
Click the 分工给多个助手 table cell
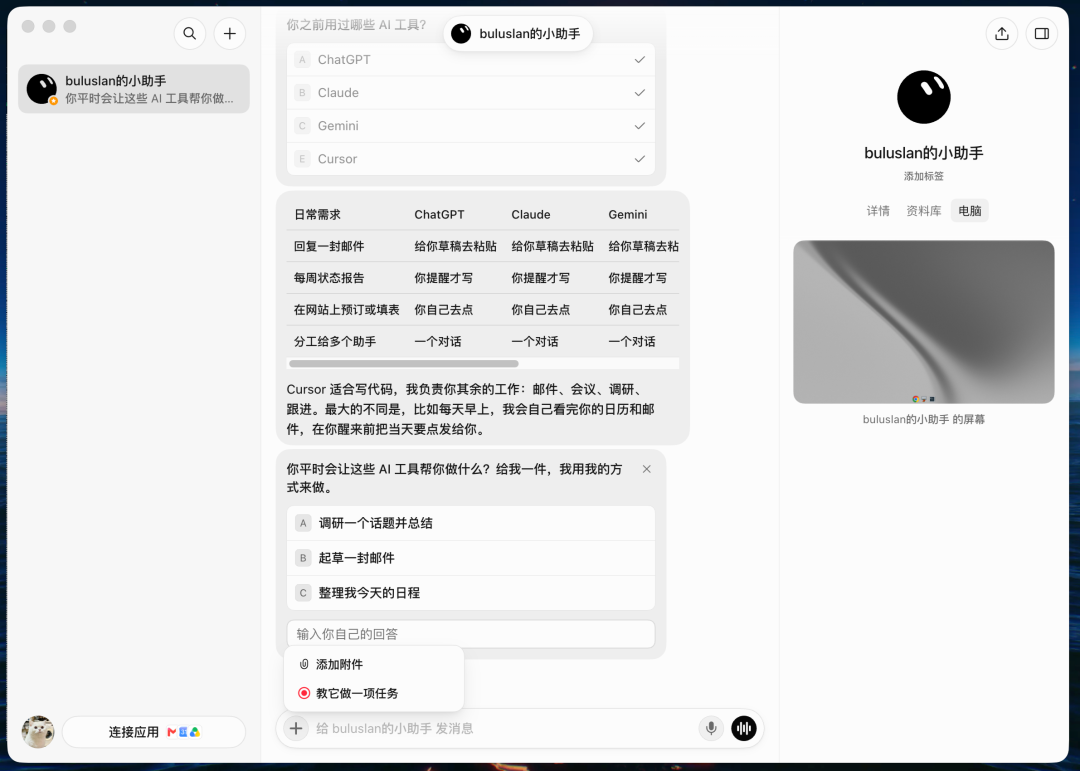(x=335, y=342)
